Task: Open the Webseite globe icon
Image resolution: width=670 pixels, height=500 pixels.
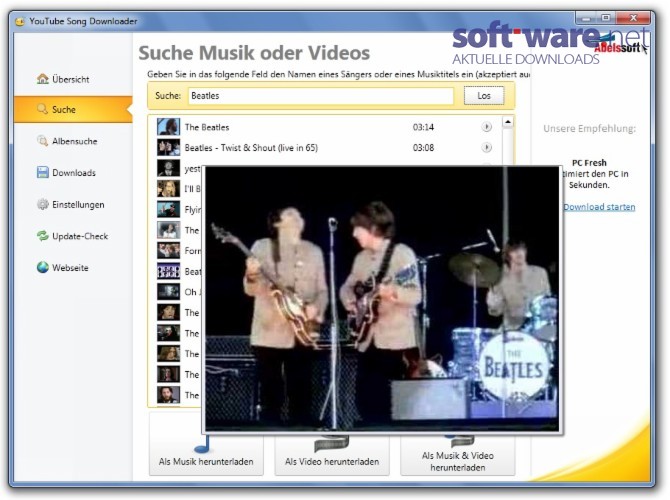Action: pos(43,268)
